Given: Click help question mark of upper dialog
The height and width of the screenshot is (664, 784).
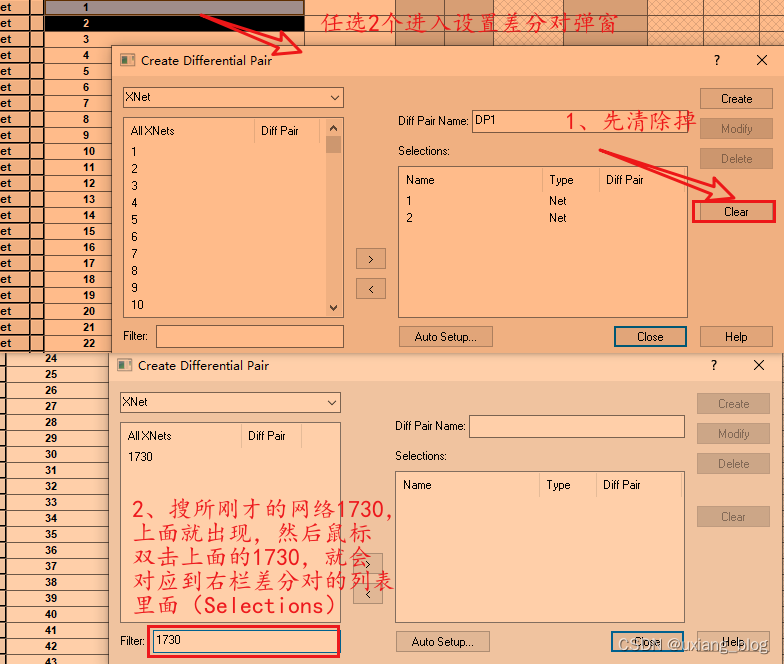Looking at the screenshot, I should point(716,60).
